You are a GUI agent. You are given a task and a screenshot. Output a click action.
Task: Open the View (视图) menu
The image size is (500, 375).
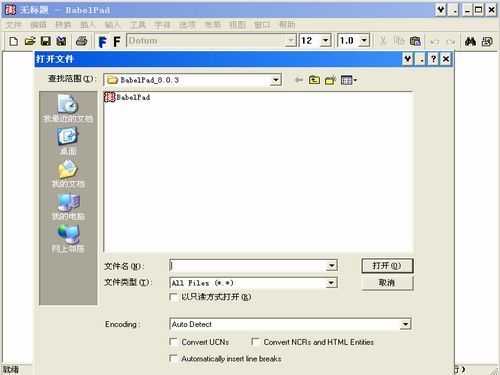(237, 25)
